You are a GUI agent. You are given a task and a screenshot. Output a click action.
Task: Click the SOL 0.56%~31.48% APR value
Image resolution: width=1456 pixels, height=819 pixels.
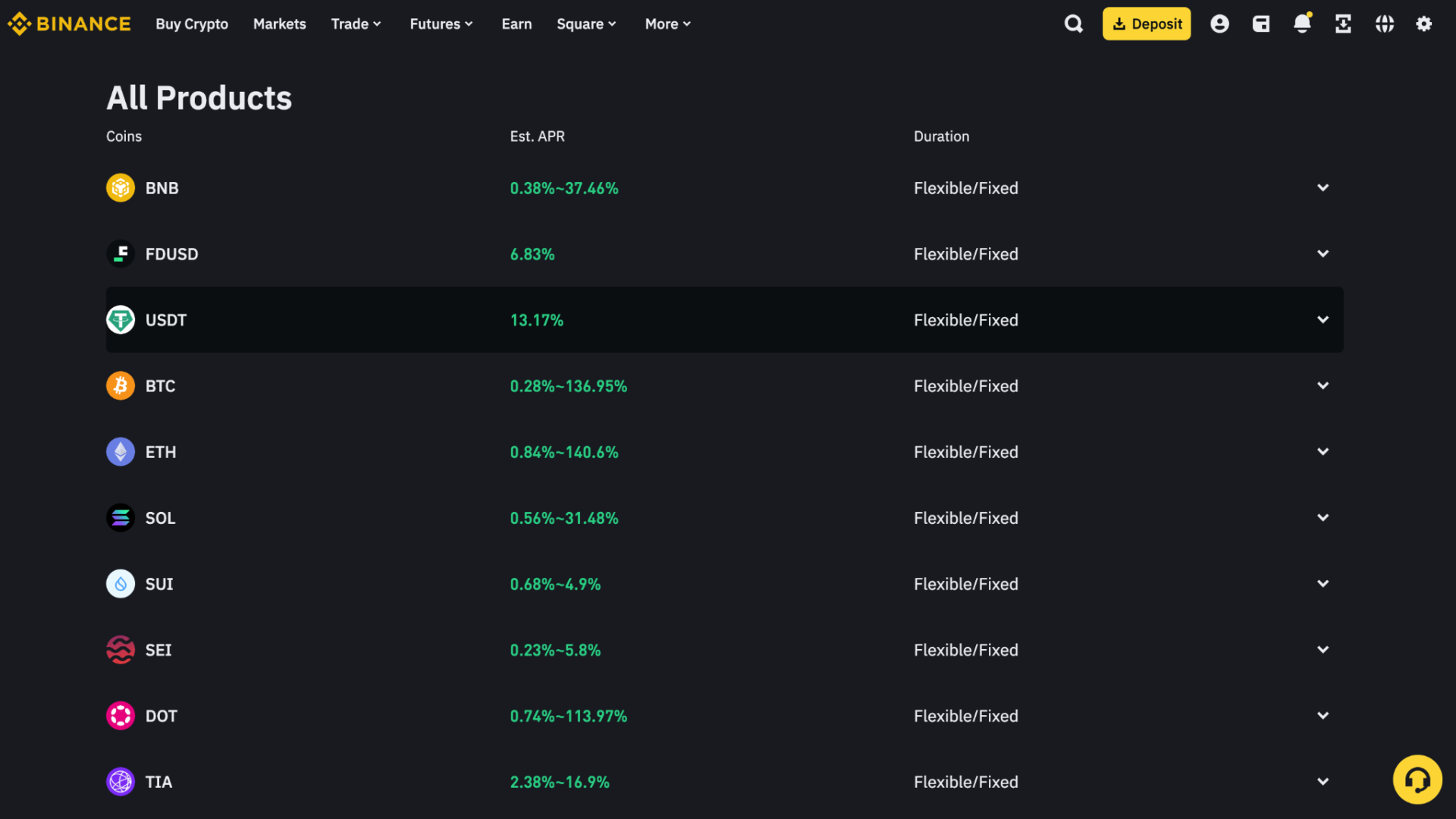pos(563,518)
